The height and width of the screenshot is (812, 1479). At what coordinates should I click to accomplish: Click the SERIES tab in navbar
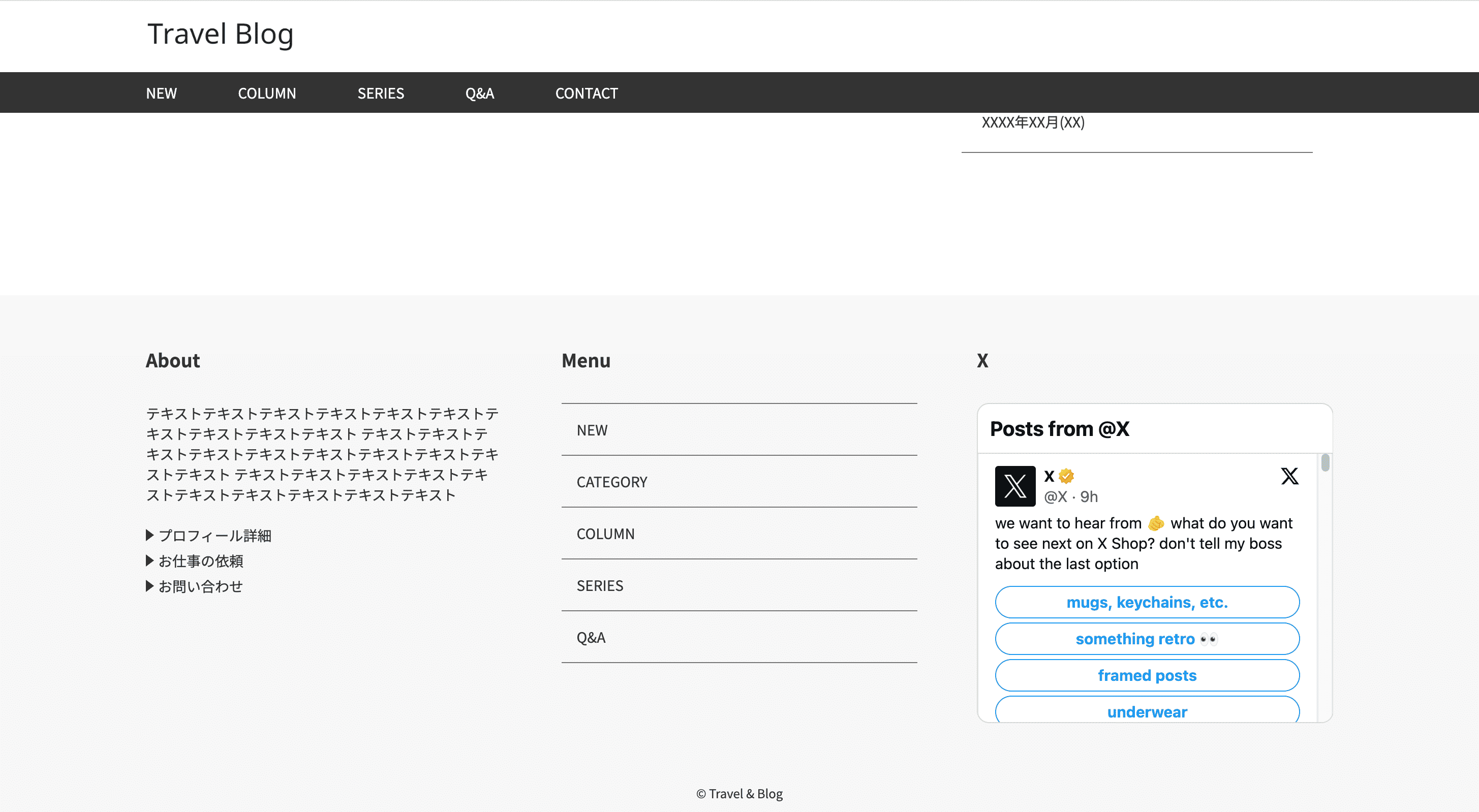pos(381,92)
